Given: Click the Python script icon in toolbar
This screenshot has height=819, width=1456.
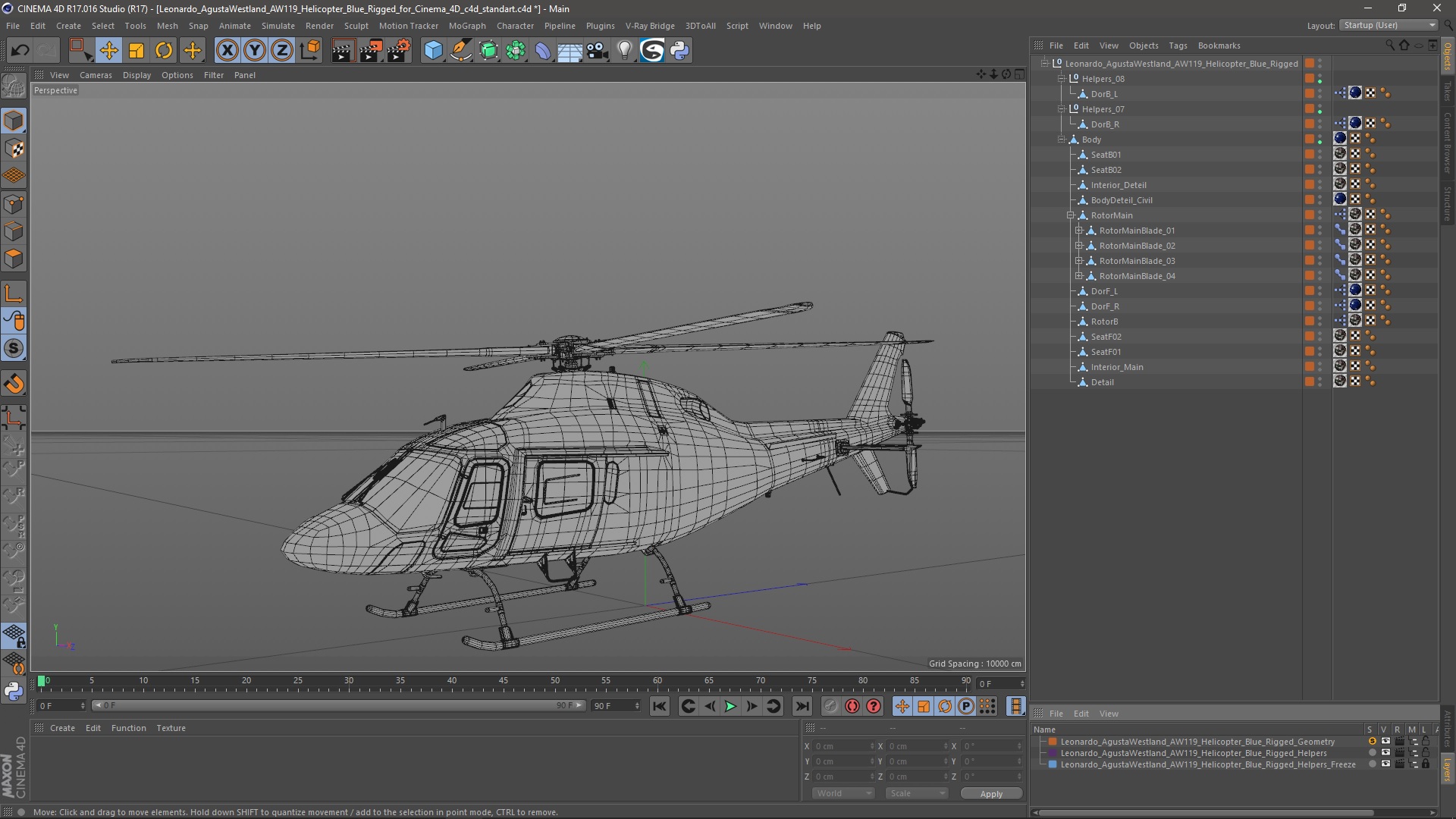Looking at the screenshot, I should click(x=679, y=51).
